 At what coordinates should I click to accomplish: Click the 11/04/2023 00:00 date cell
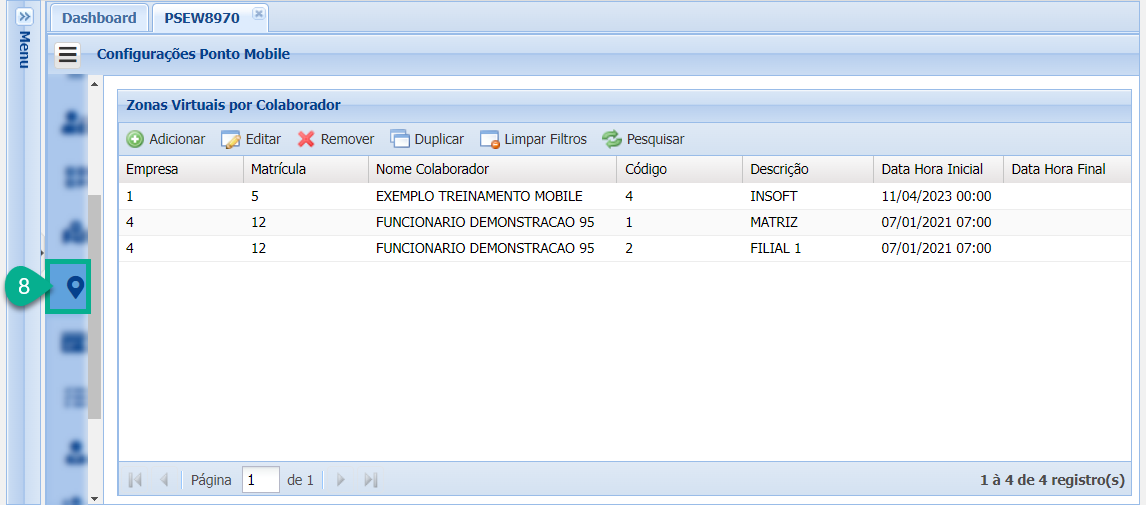click(938, 196)
